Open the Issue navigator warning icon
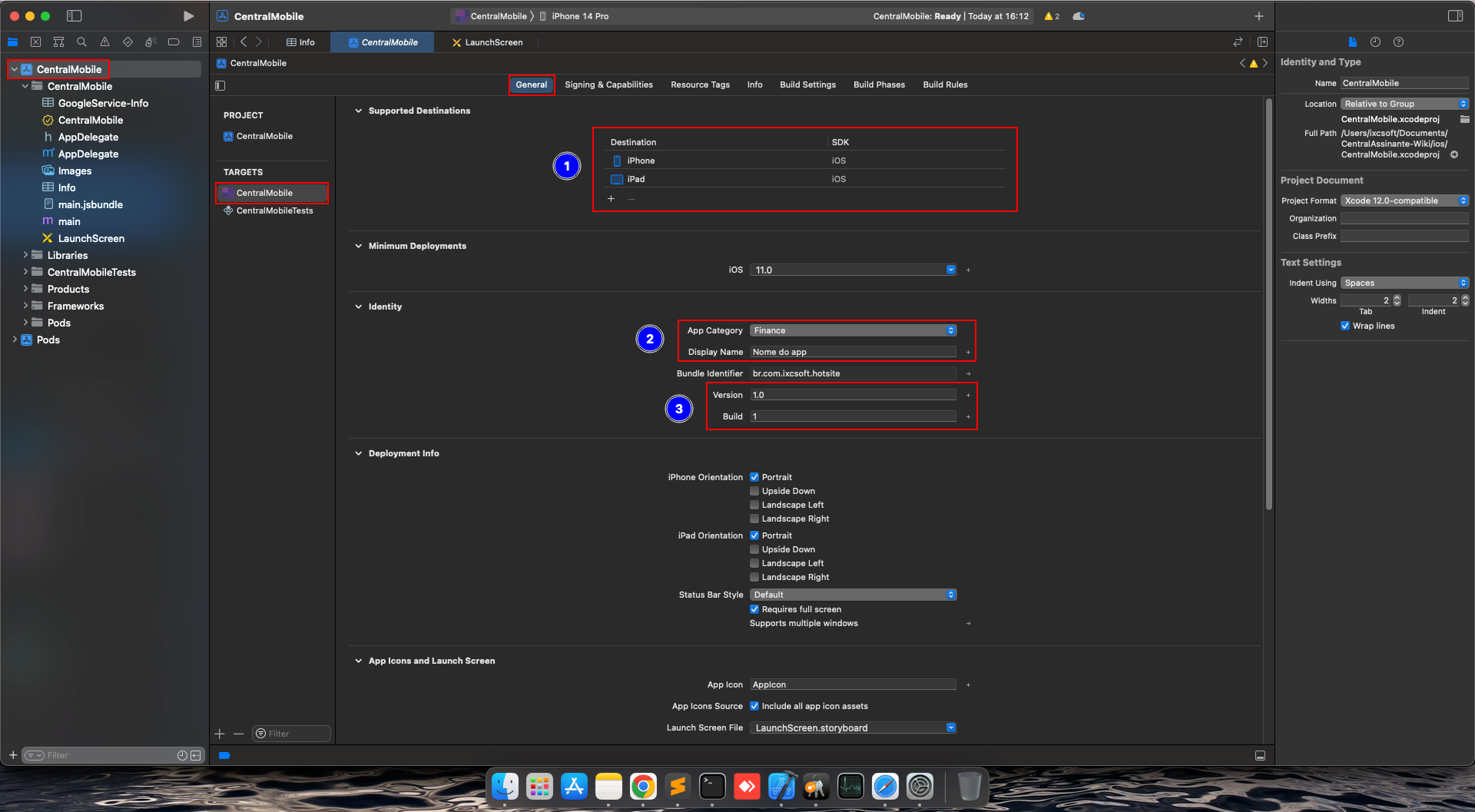This screenshot has height=812, width=1475. tap(104, 42)
